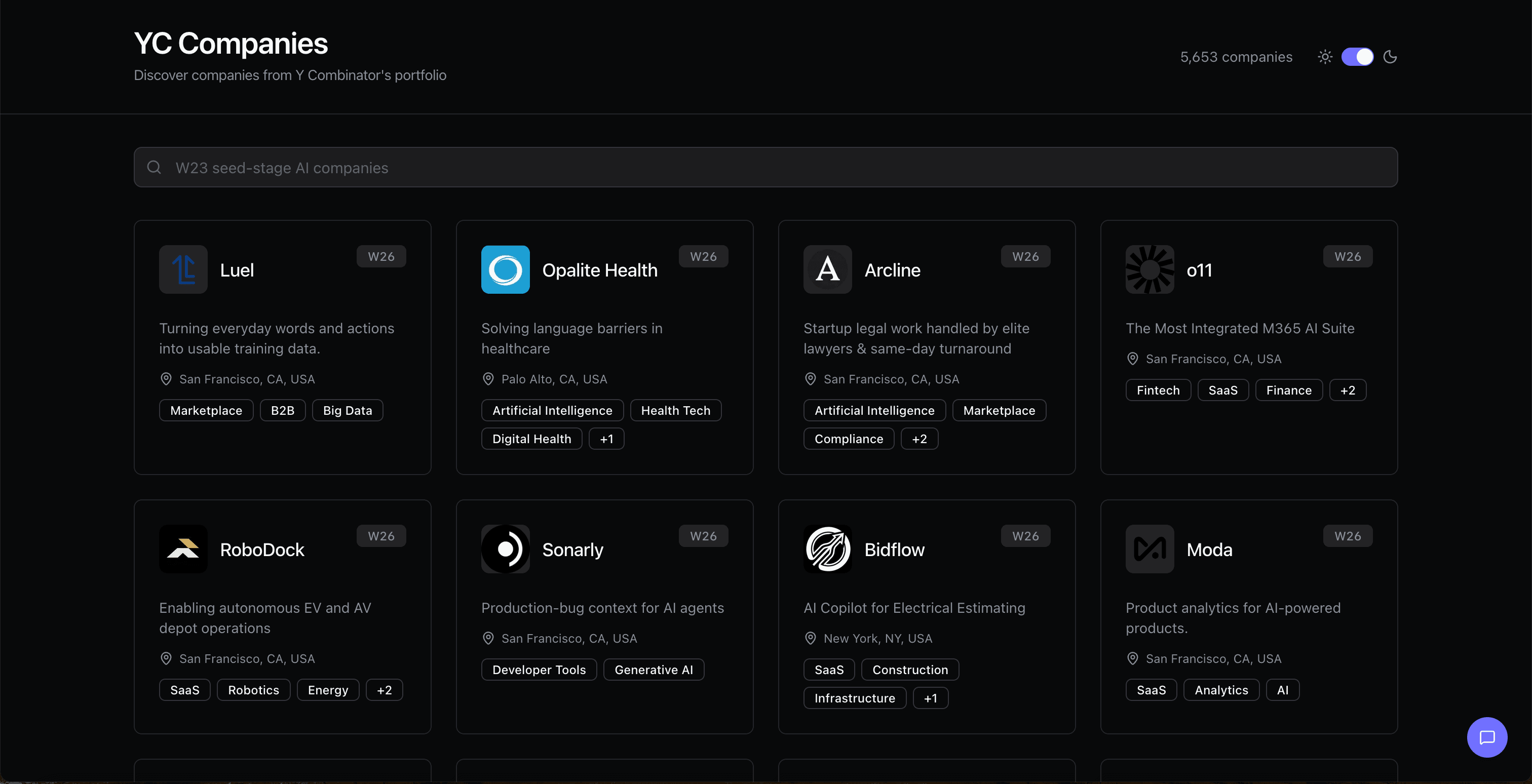Screen dimensions: 1532x784
Task: Expand the +1 tag on Opalite Health
Action: click(606, 439)
